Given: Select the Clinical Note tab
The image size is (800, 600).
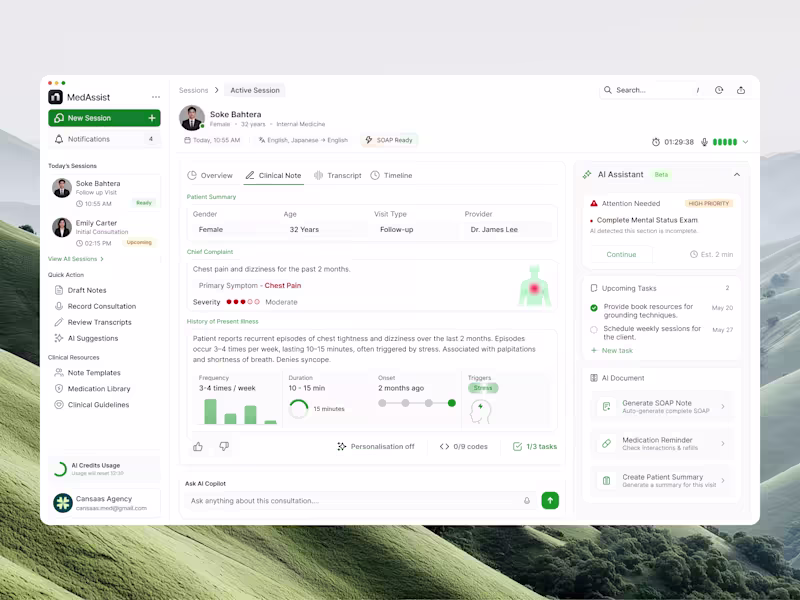Looking at the screenshot, I should point(273,175).
